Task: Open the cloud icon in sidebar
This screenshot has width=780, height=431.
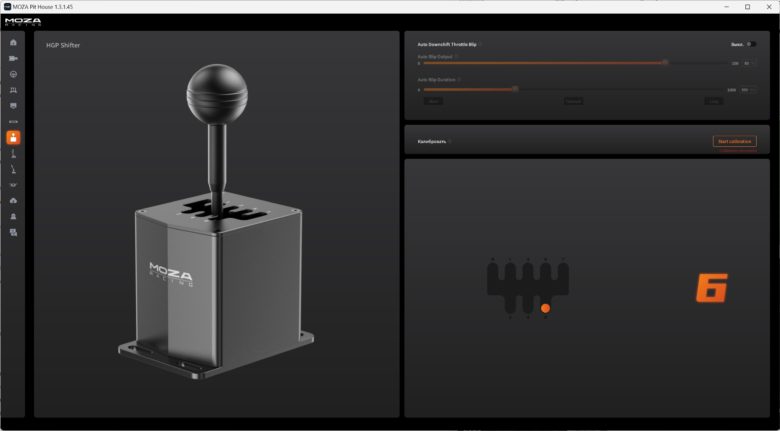Action: (13, 200)
